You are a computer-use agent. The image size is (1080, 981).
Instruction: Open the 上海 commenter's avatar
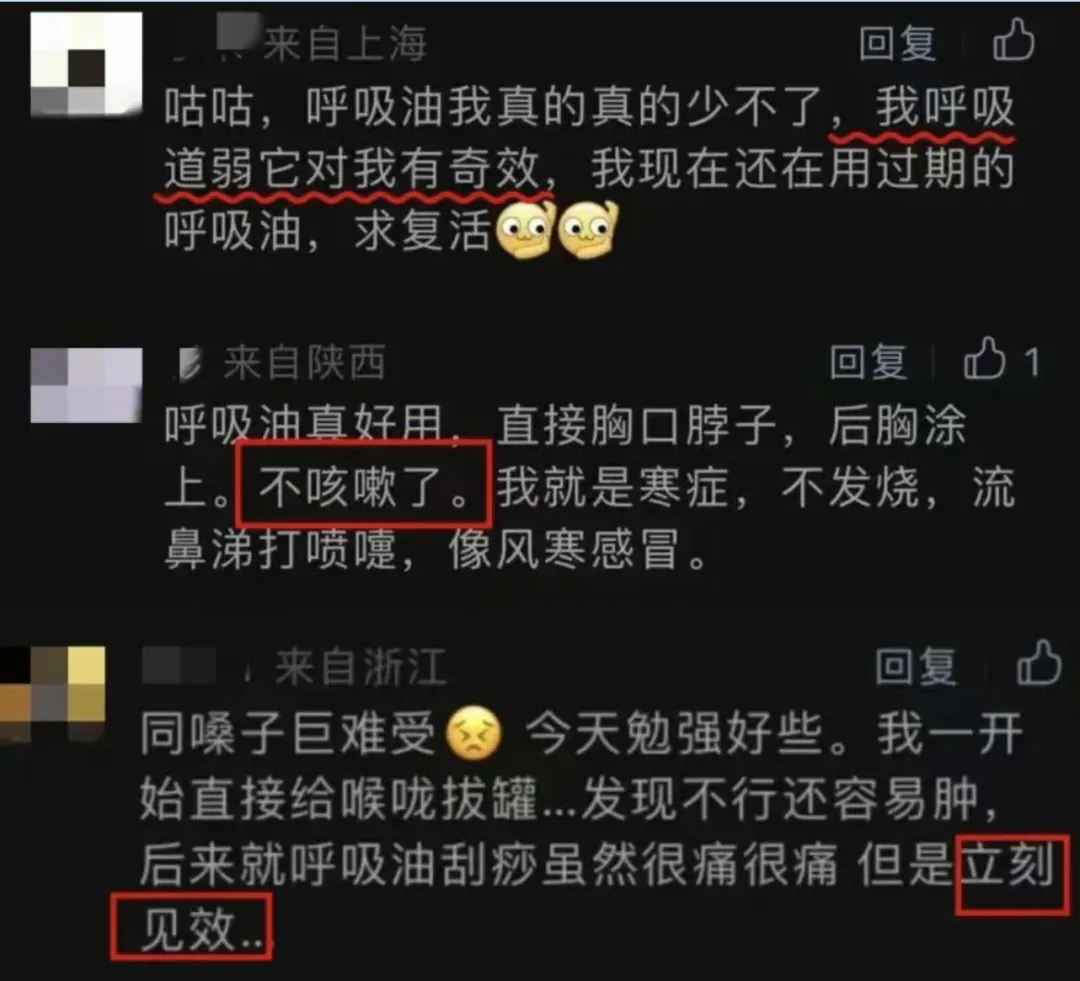86,63
